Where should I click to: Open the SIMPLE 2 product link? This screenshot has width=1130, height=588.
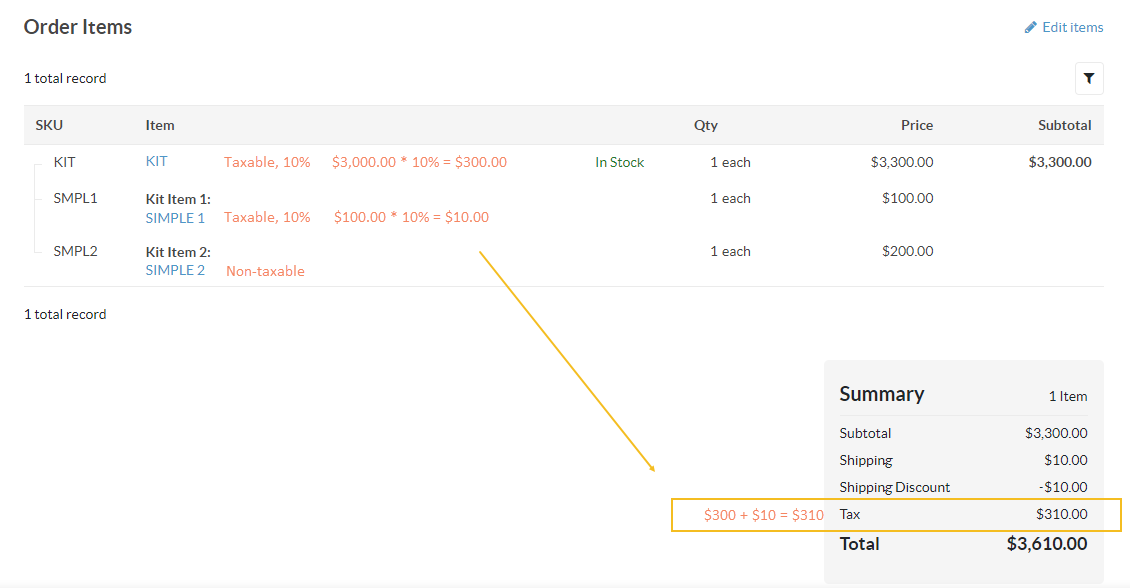pos(175,270)
